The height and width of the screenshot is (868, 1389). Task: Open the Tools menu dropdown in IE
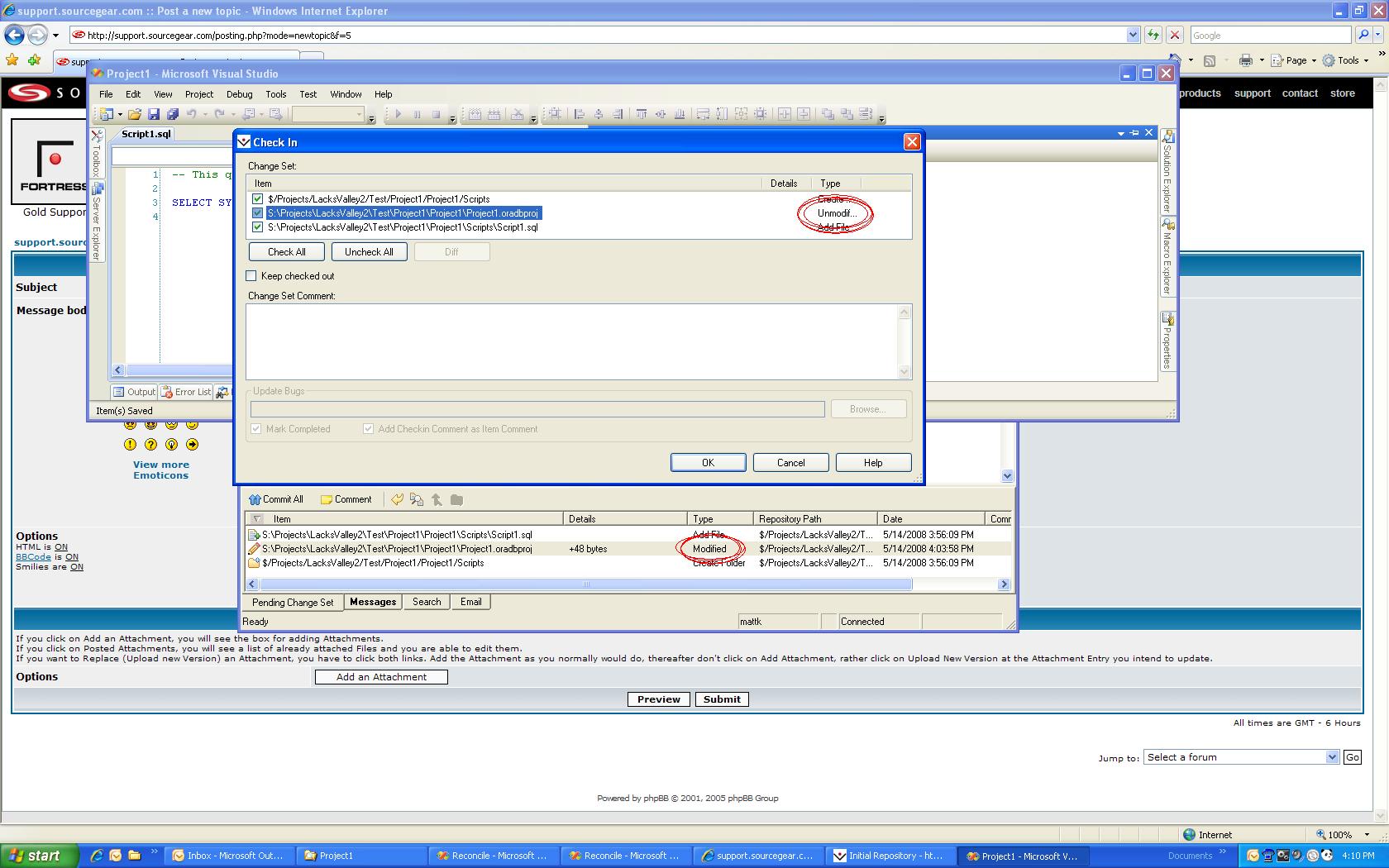(x=1345, y=60)
